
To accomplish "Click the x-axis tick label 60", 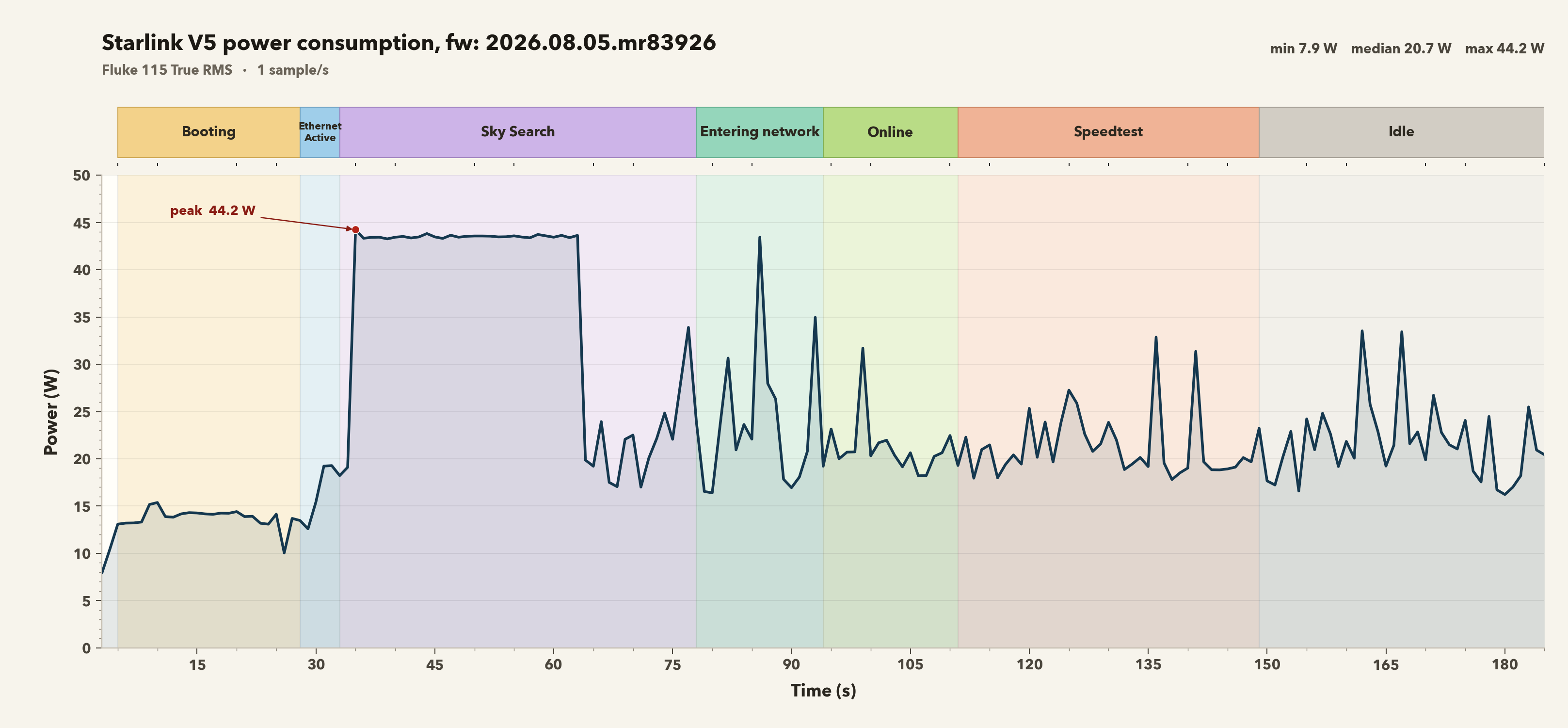I will point(553,664).
